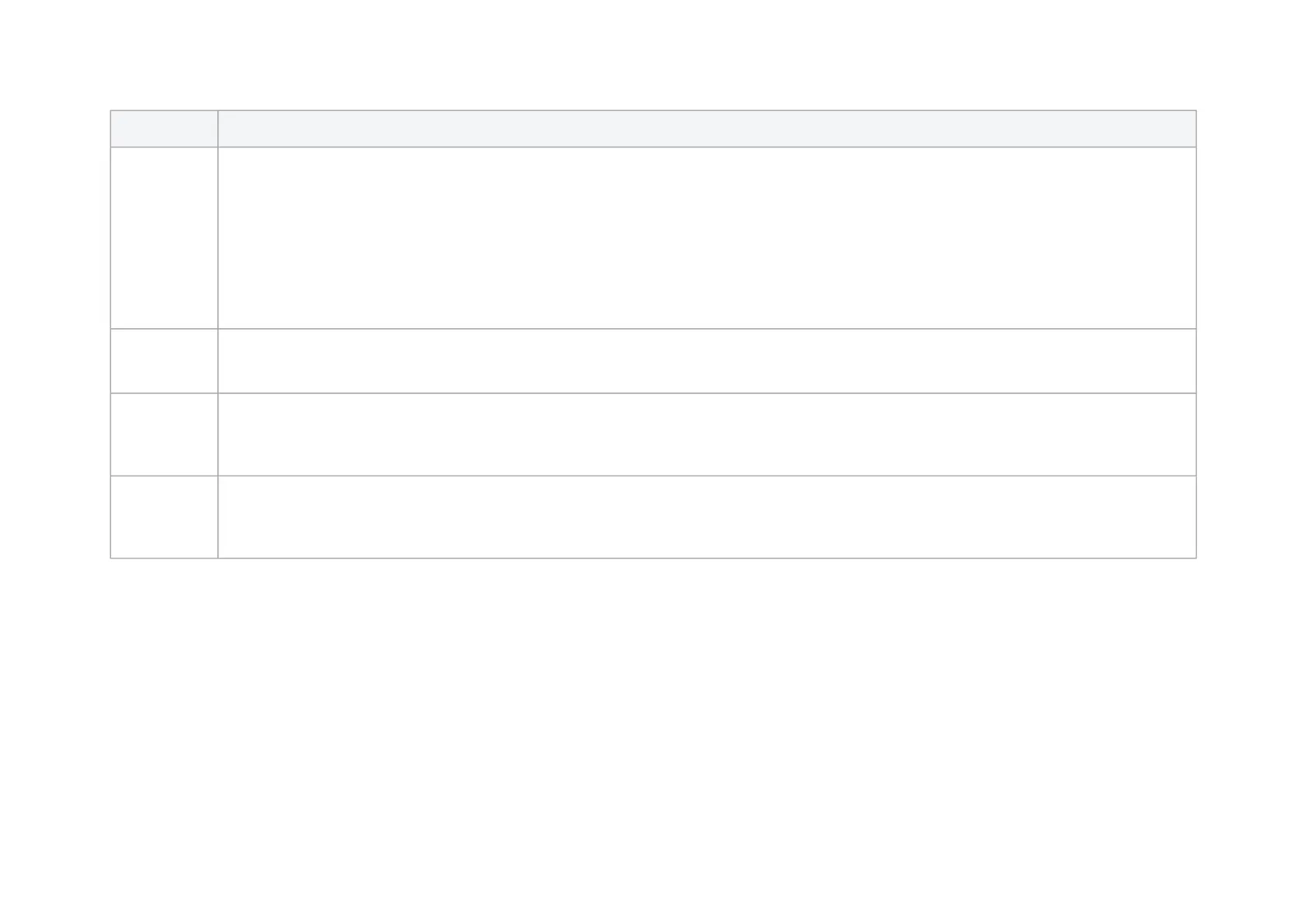Click the wide shaded header cell
Screen dimensions: 1307x924
(x=707, y=129)
